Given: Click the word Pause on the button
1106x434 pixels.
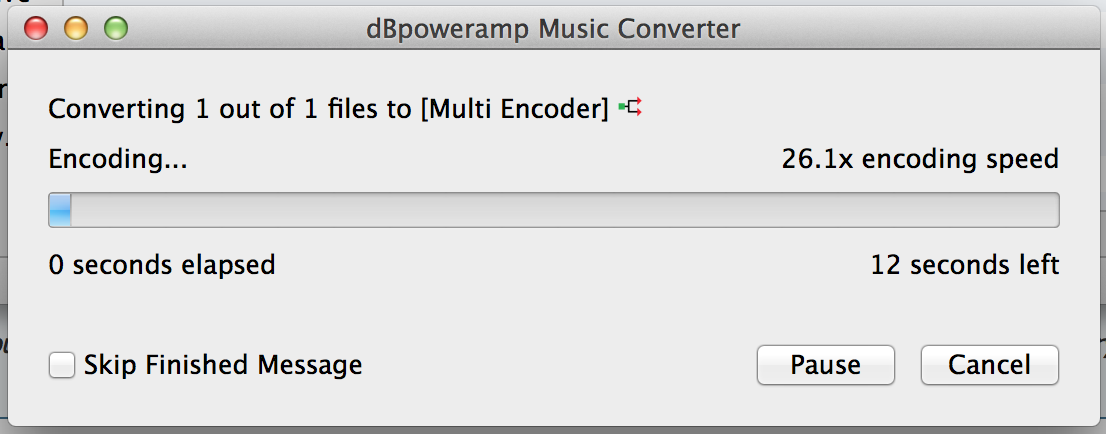Looking at the screenshot, I should [x=825, y=365].
